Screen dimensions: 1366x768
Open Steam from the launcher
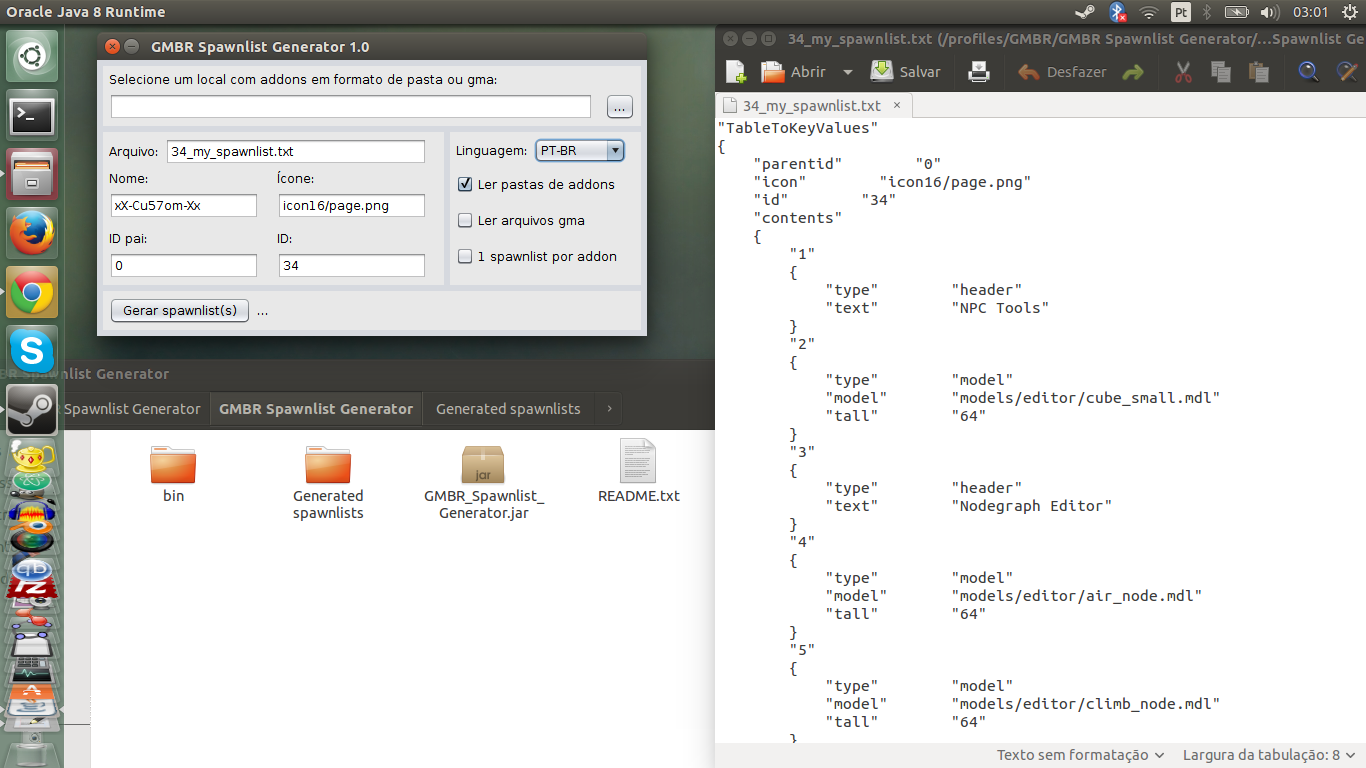(x=32, y=409)
